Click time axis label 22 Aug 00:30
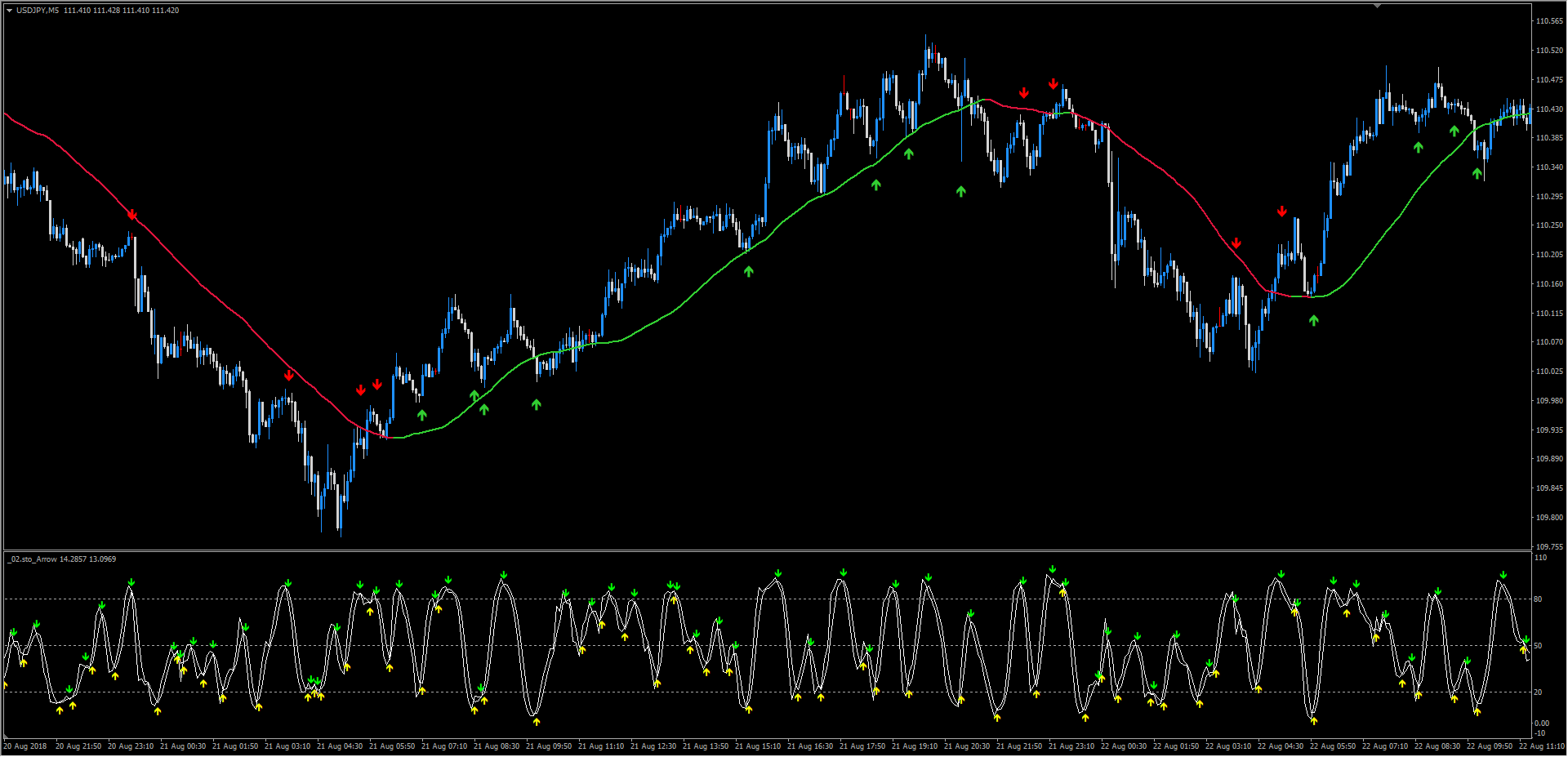 [1124, 746]
